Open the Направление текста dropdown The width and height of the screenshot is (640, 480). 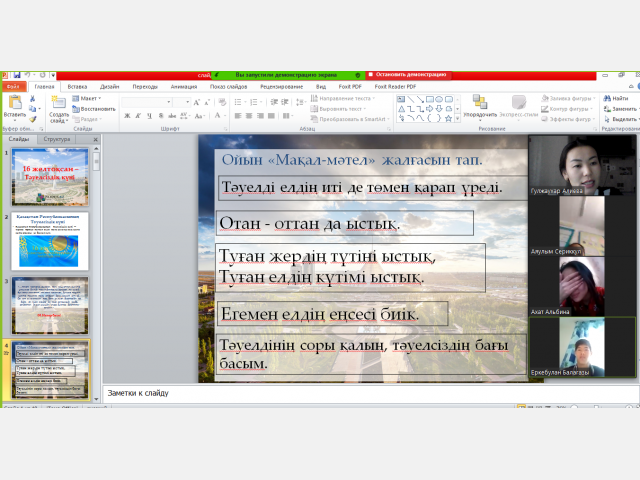pos(342,98)
